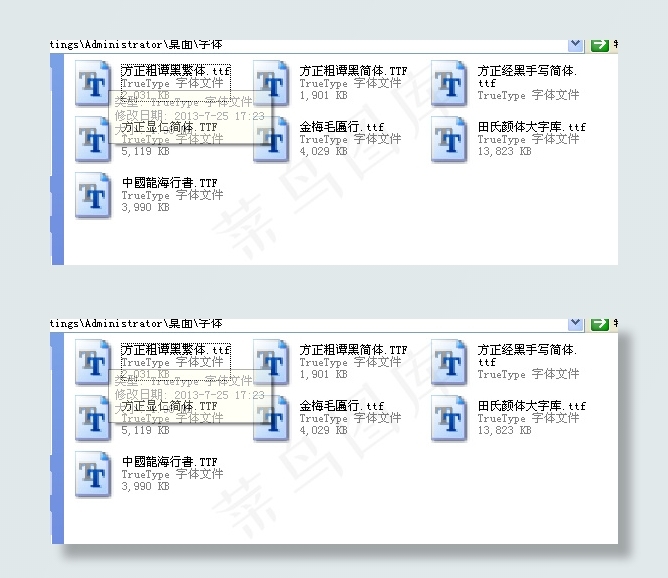This screenshot has width=668, height=578.
Task: Click file name 金梅毛匾行.ttf in lower window
Action: [342, 406]
